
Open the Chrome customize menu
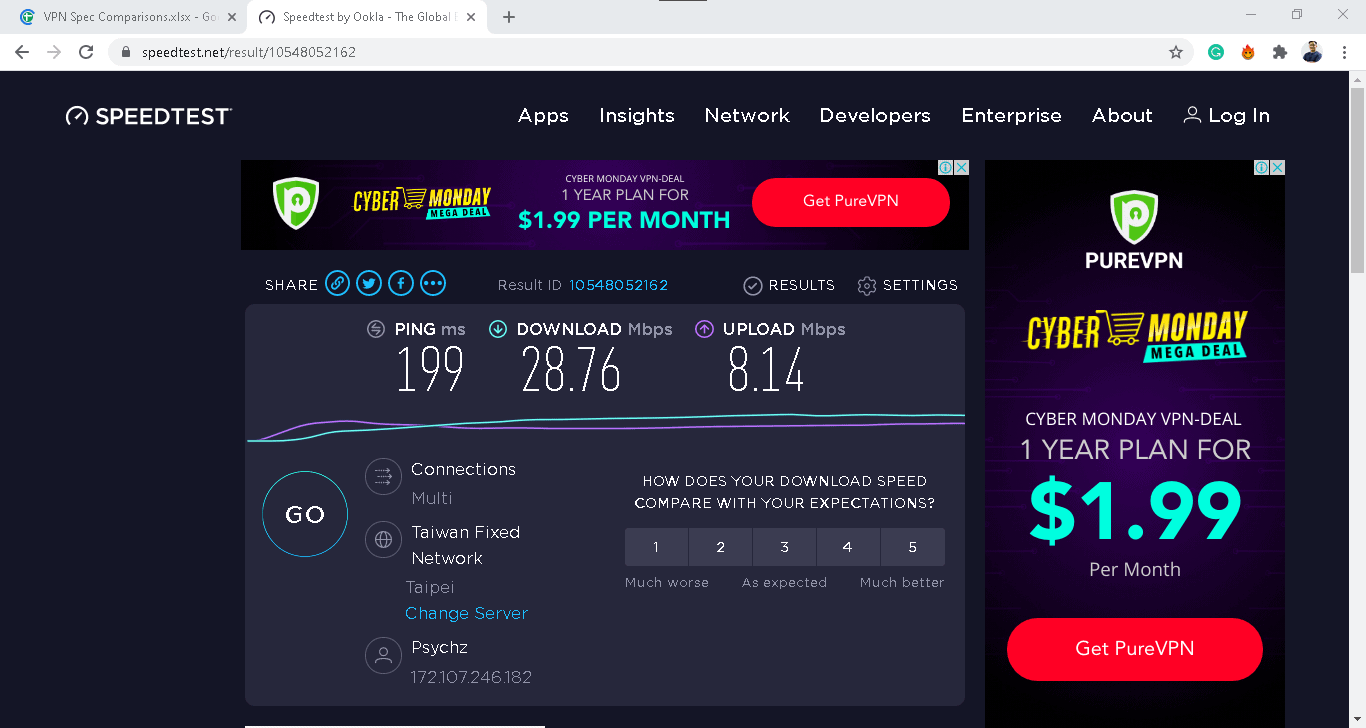click(1344, 51)
